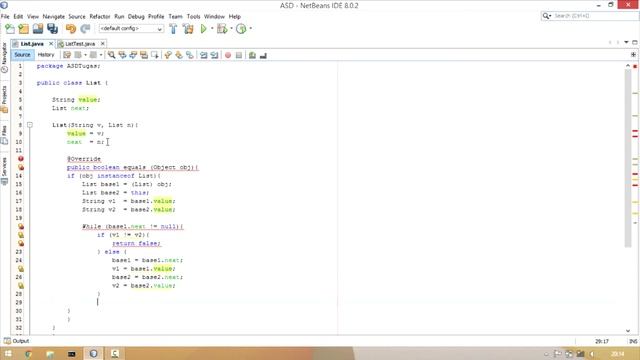
Task: Click the Find Selection magnifier icon
Action: tap(111, 55)
